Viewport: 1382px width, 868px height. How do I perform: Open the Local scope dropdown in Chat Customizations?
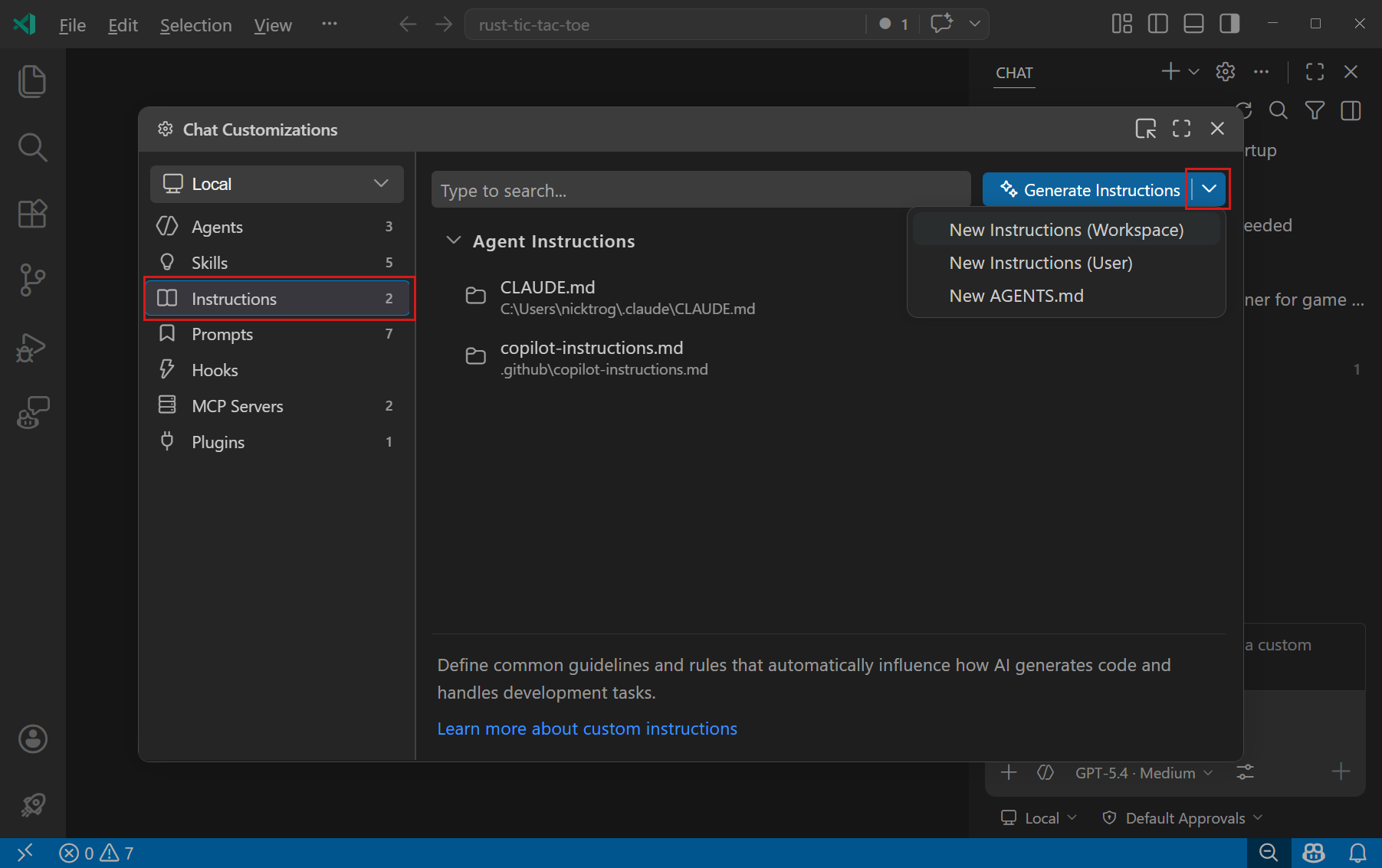(x=276, y=184)
